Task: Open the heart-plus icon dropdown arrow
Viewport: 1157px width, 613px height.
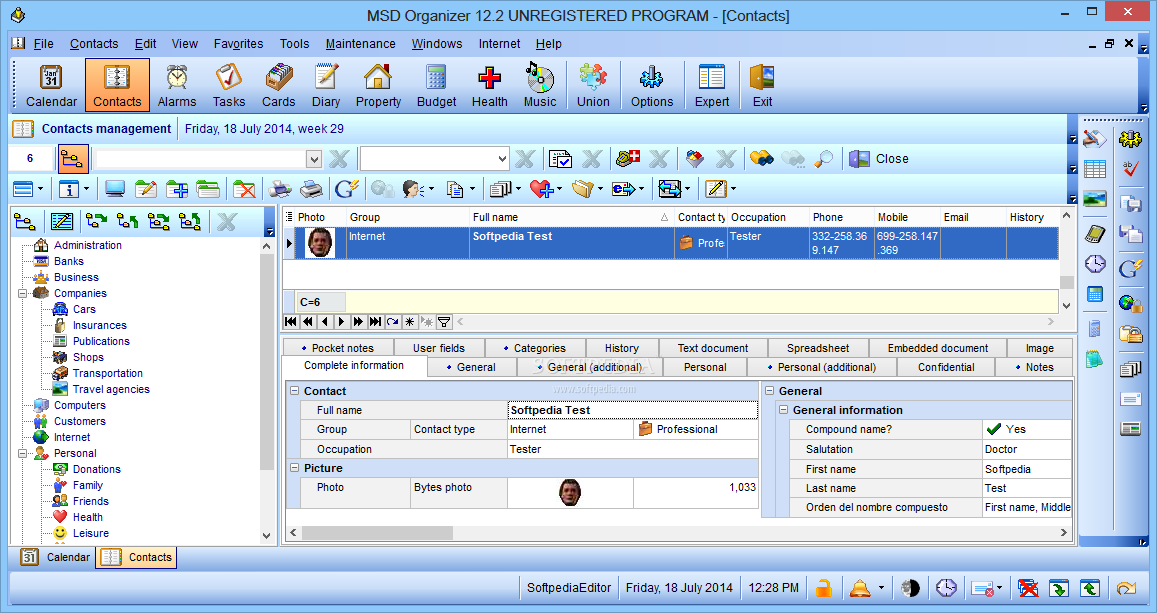Action: point(559,189)
